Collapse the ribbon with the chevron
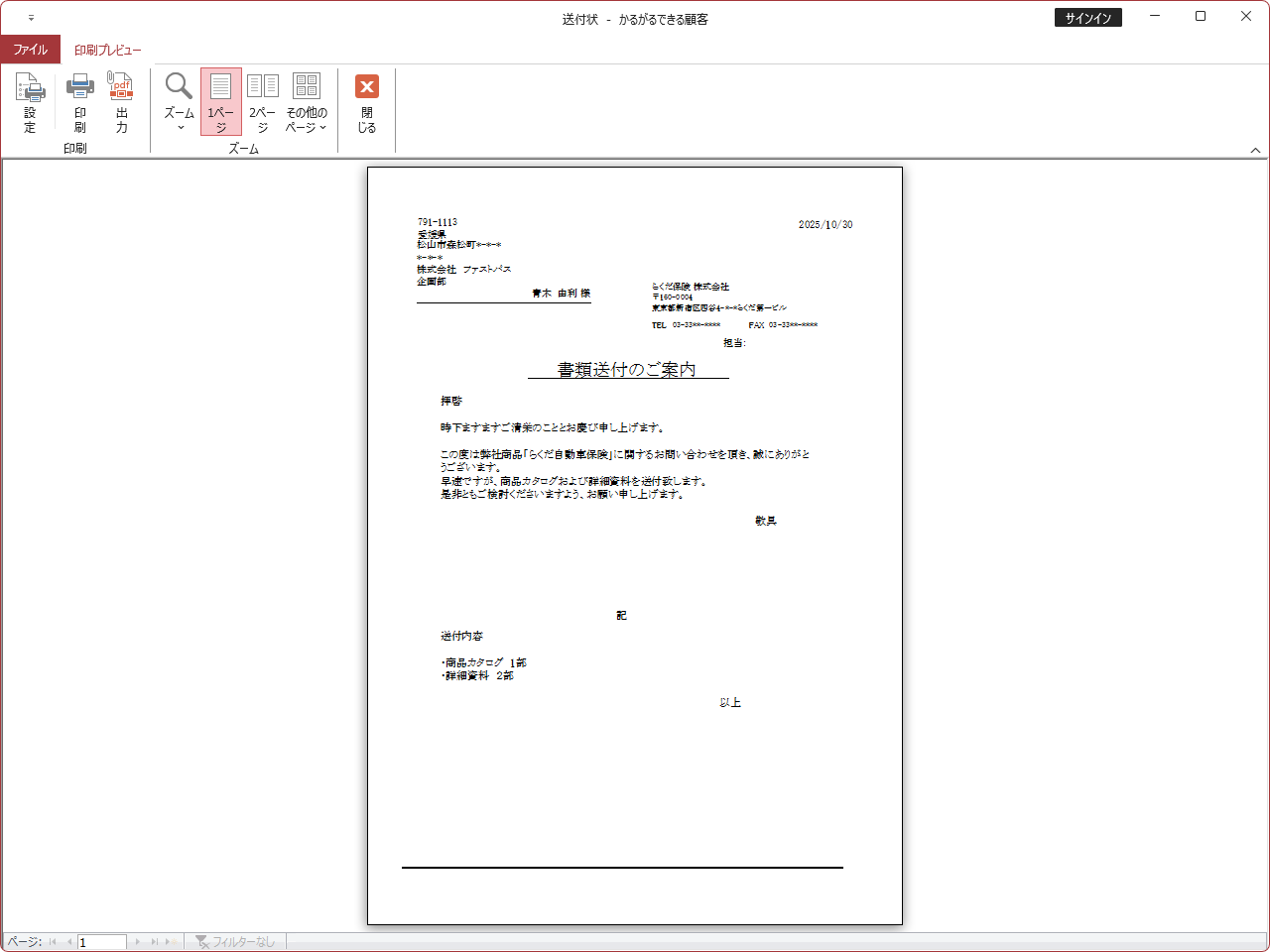This screenshot has height=952, width=1270. click(x=1255, y=150)
